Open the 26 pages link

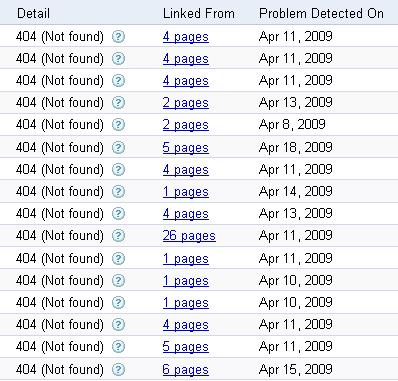point(189,236)
